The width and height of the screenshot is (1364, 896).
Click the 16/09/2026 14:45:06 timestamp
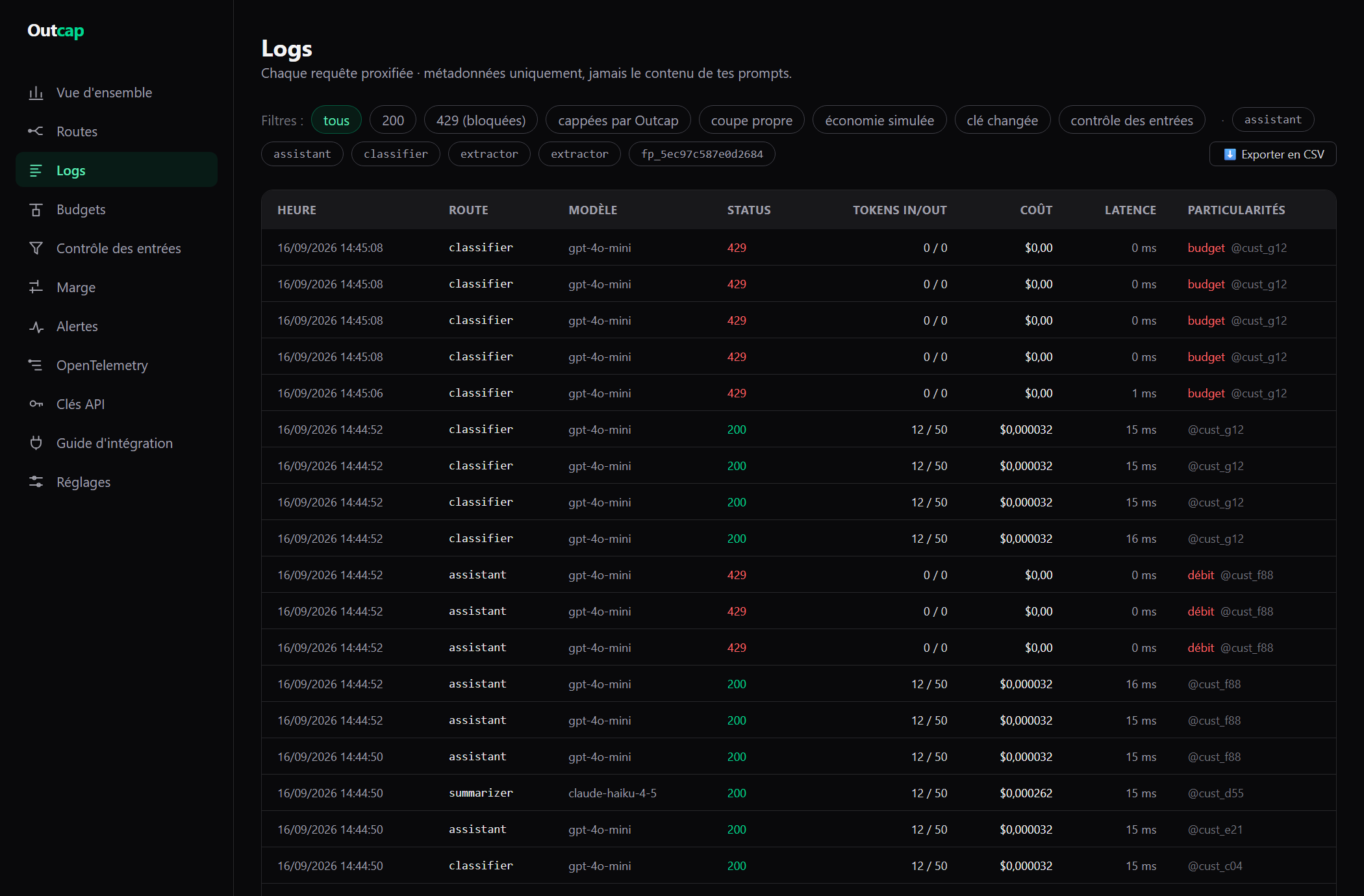[330, 393]
